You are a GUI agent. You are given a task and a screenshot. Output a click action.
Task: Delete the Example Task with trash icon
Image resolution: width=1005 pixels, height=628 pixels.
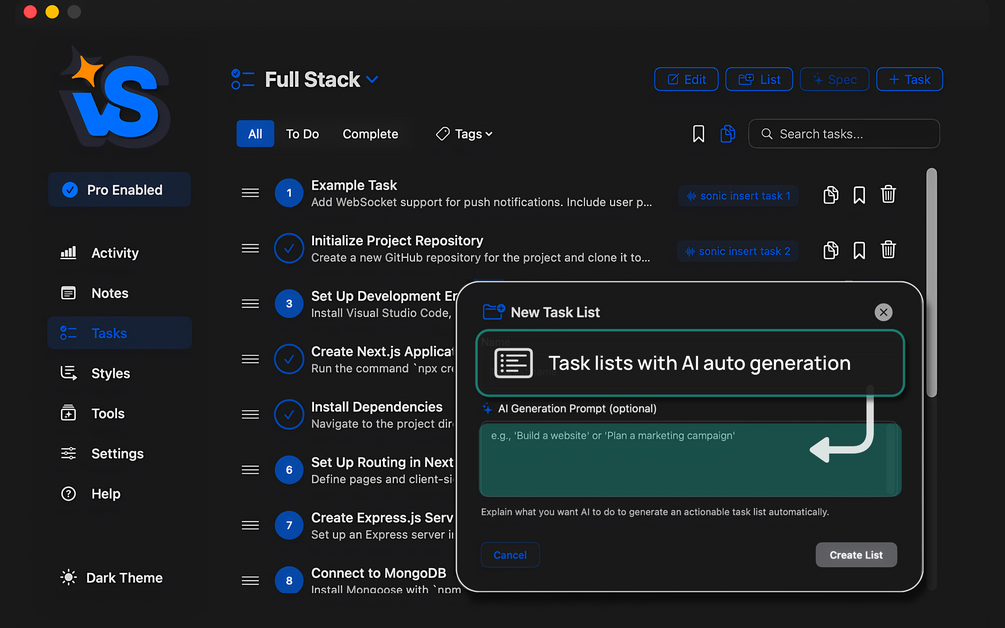tap(888, 195)
